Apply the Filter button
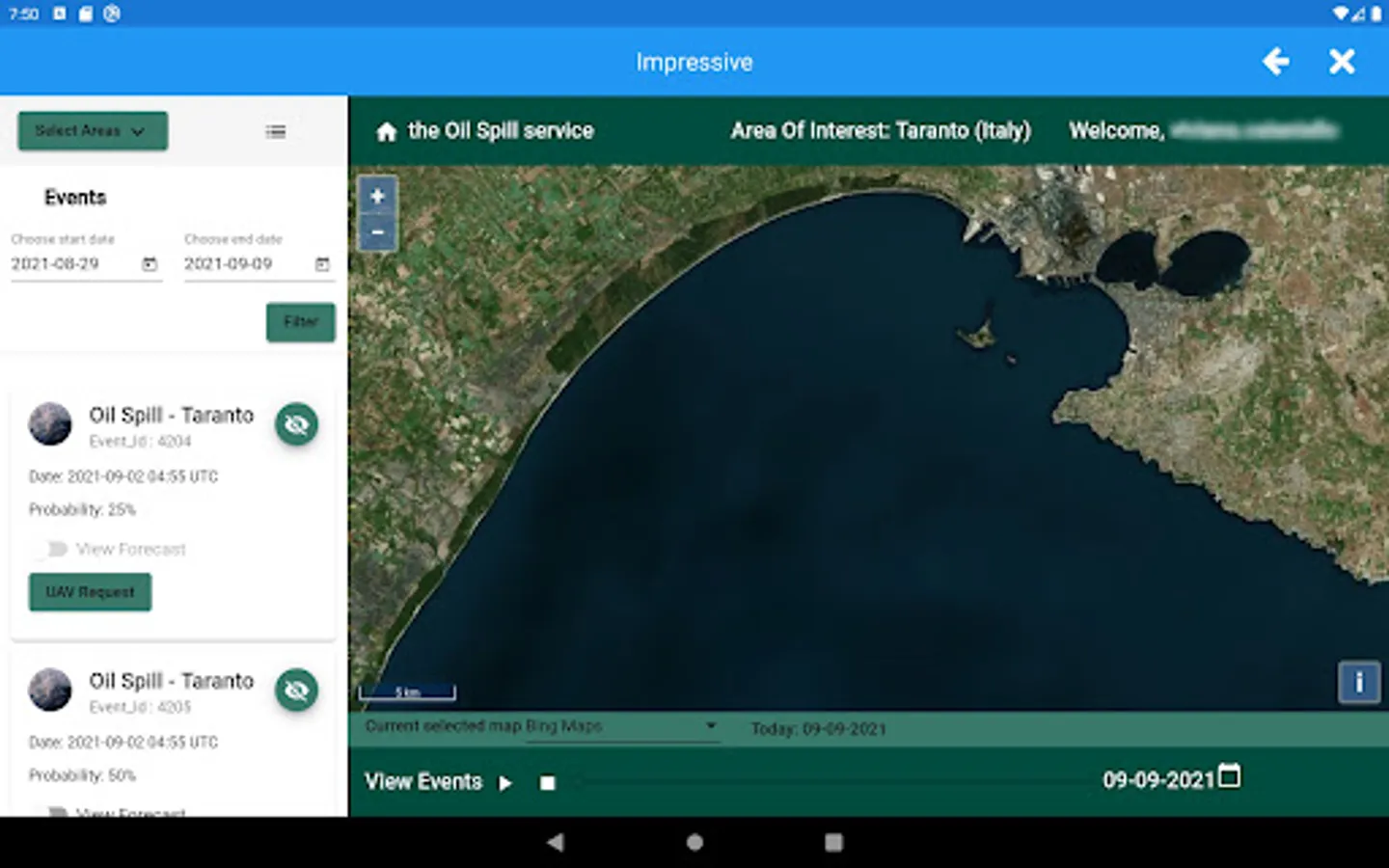1389x868 pixels. pyautogui.click(x=301, y=322)
